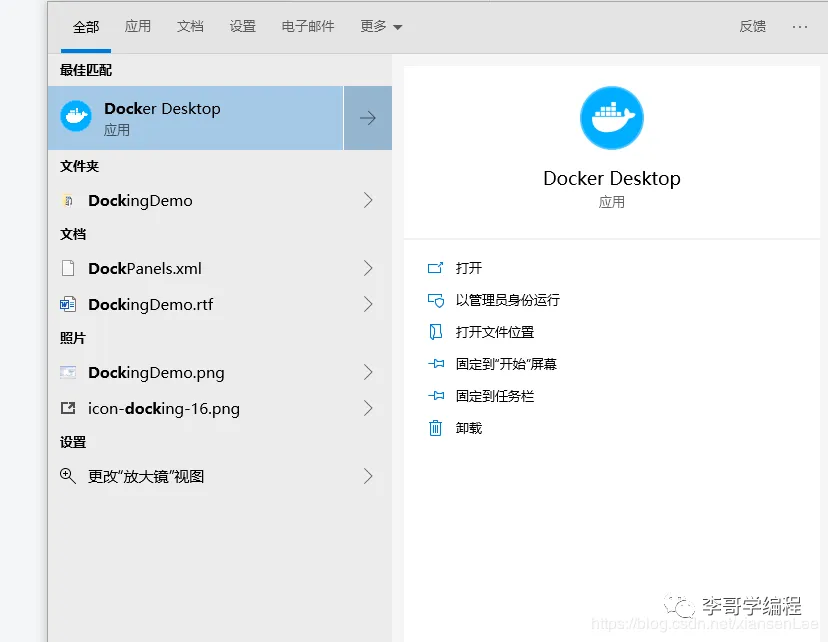
Task: Expand DockingDemo folder chevron
Action: point(368,200)
